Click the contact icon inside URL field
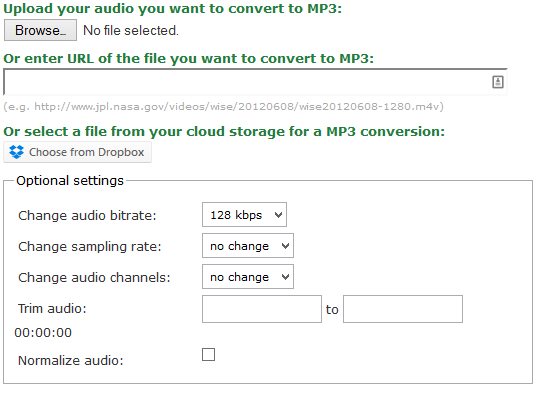 coord(498,82)
